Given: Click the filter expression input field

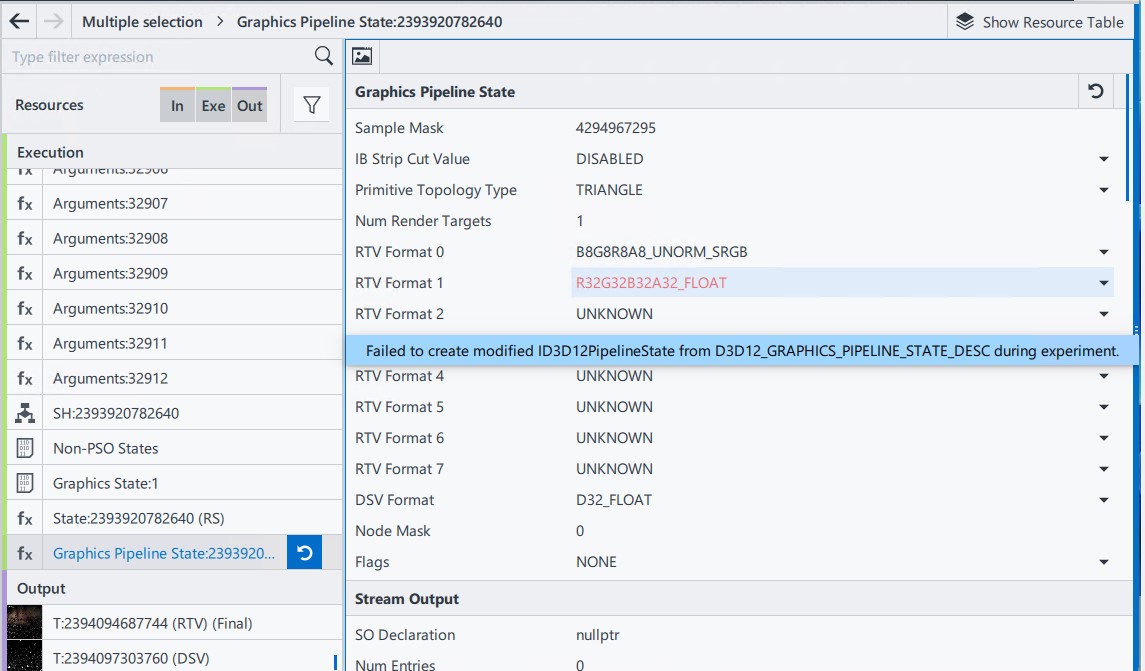Looking at the screenshot, I should 160,57.
